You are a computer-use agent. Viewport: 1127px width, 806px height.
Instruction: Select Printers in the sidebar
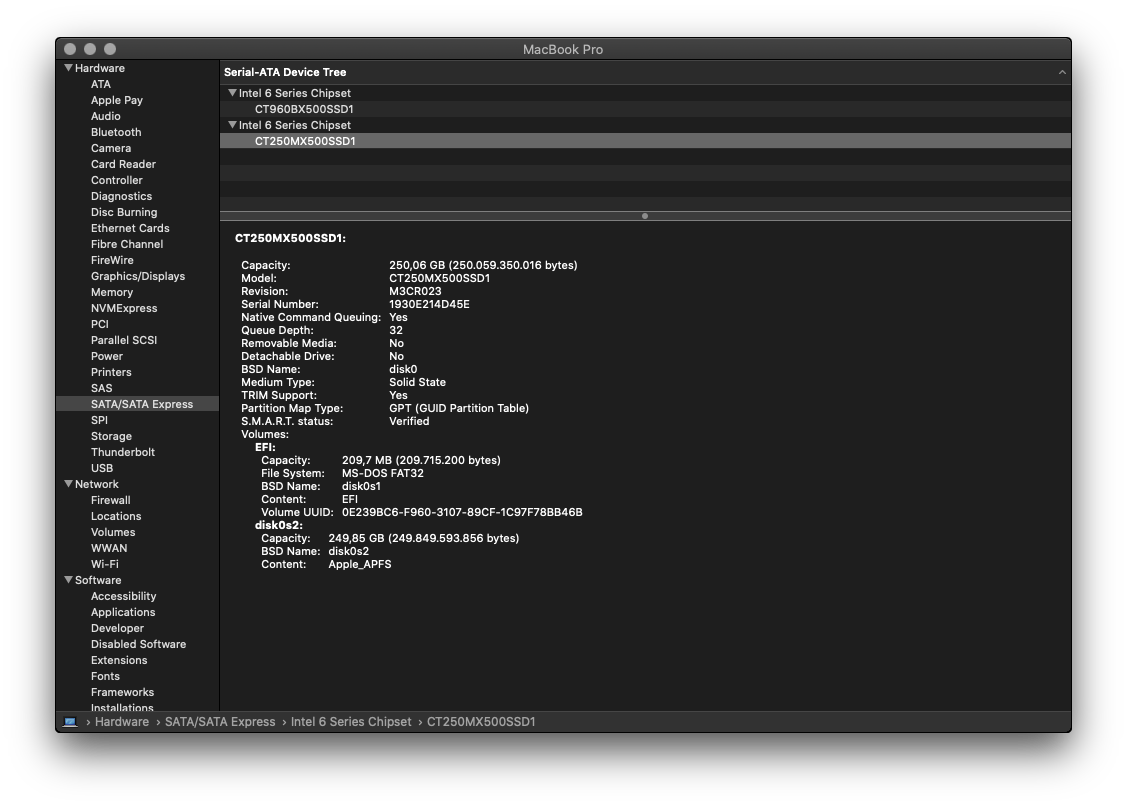111,372
